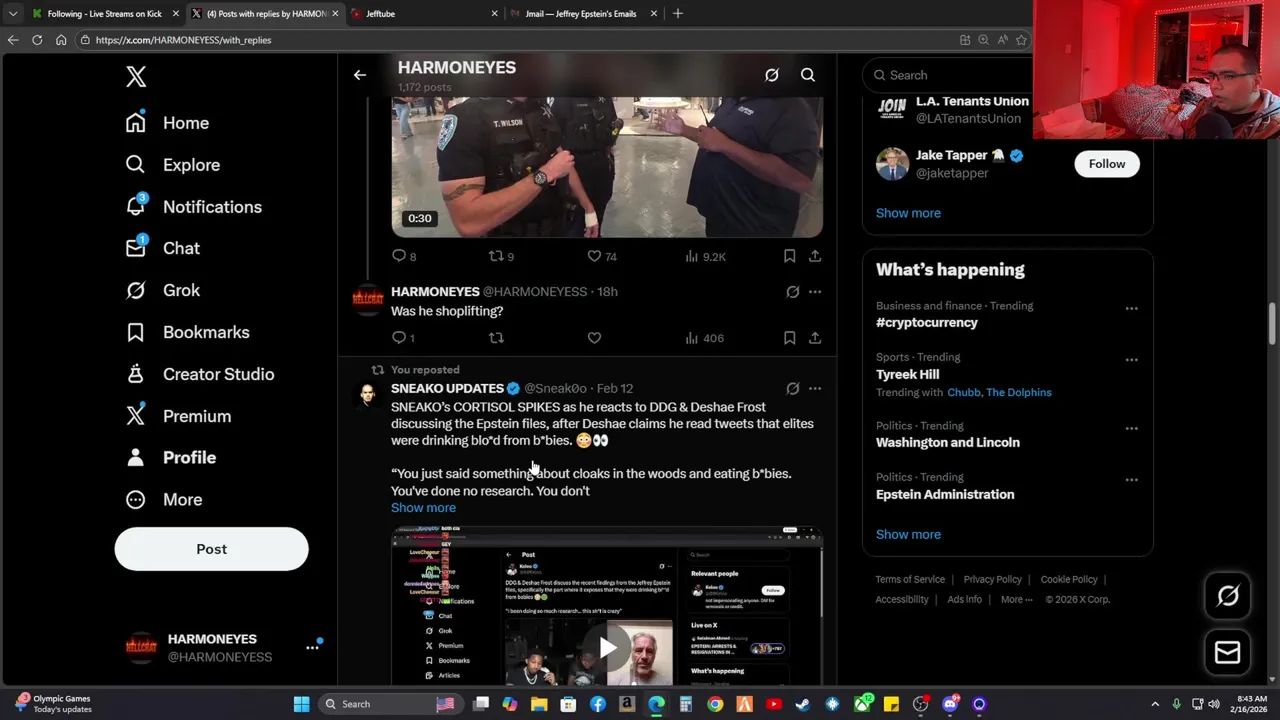Follow Jake Tapper

click(x=1107, y=164)
